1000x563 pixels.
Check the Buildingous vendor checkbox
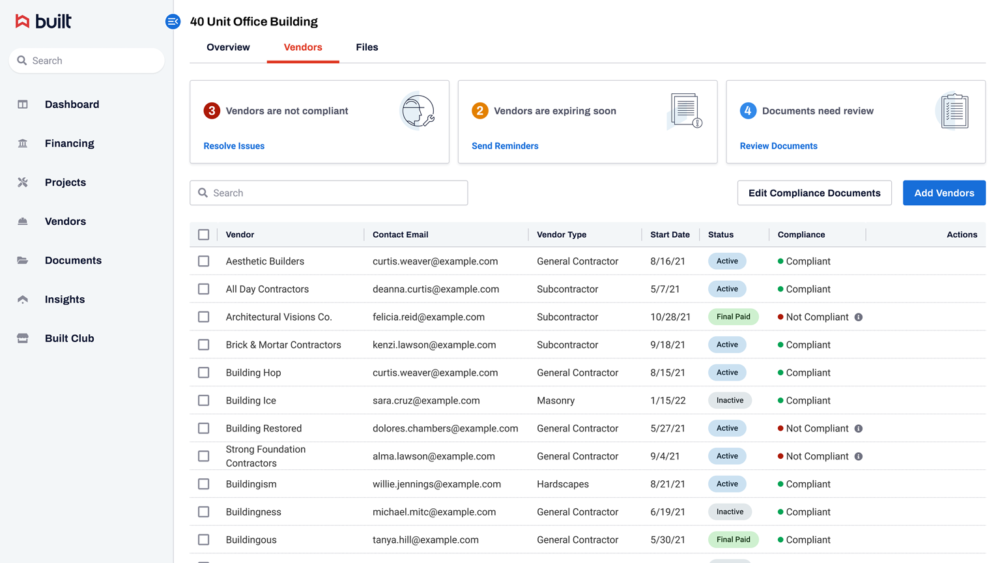click(203, 540)
